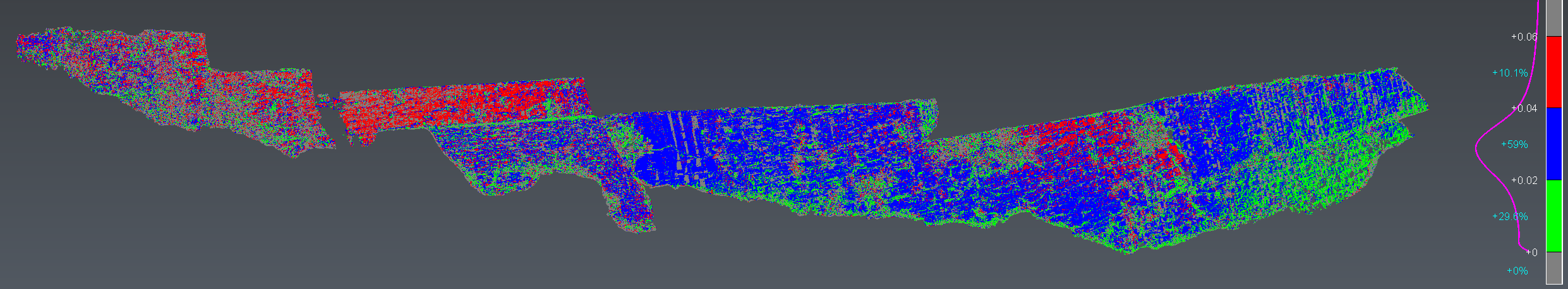This screenshot has width=1568, height=289.
Task: Click the gray segment atop the color scale
Action: pos(1553,18)
